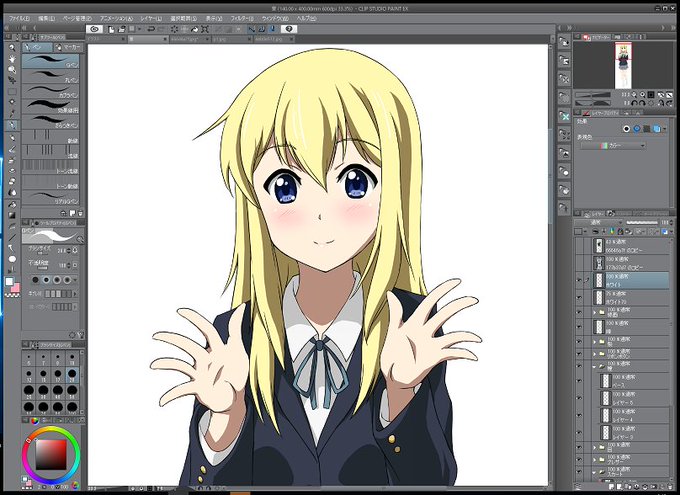This screenshot has width=680, height=495.
Task: Expand the リボン layer folder
Action: 595,354
